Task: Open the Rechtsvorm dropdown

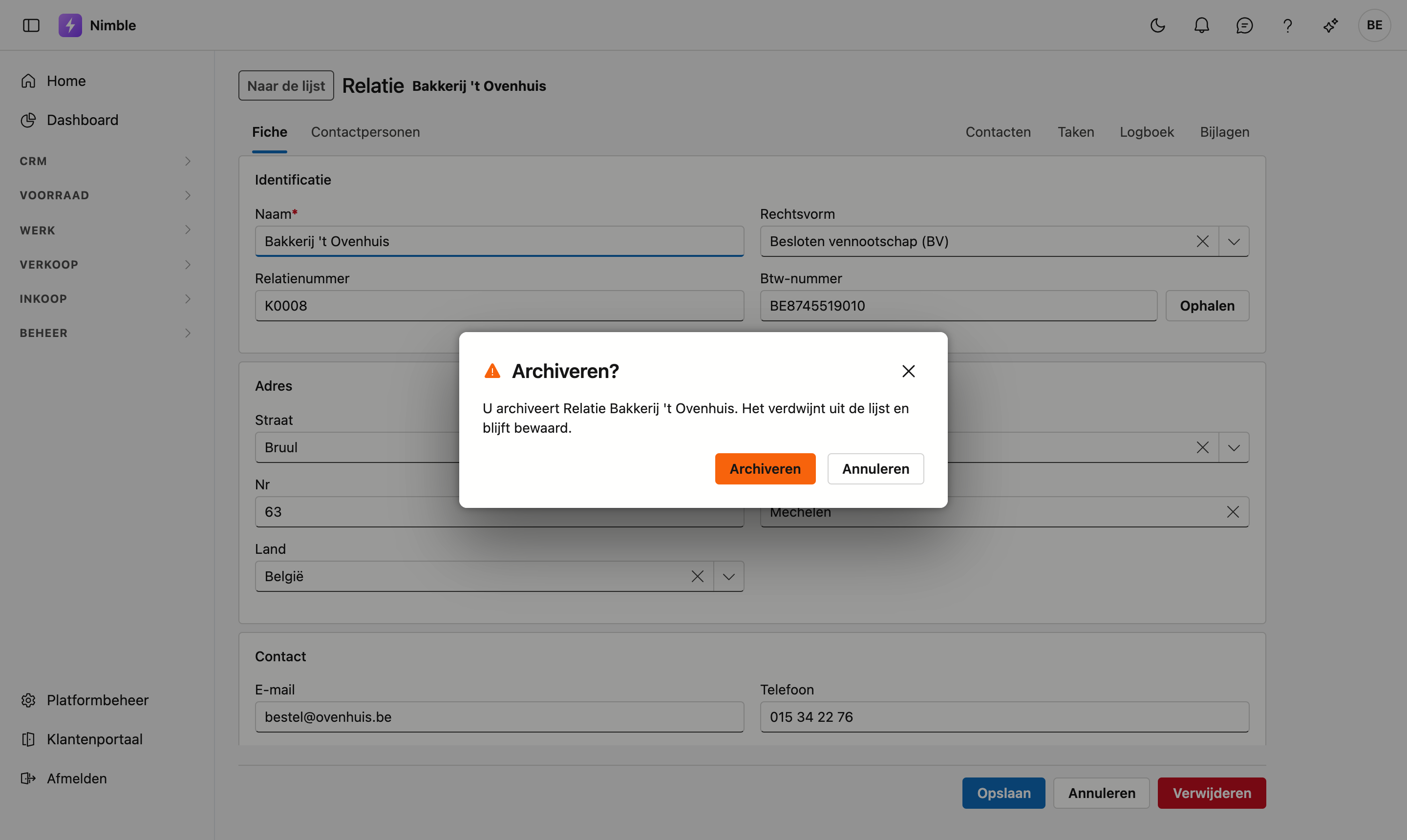Action: [1235, 242]
